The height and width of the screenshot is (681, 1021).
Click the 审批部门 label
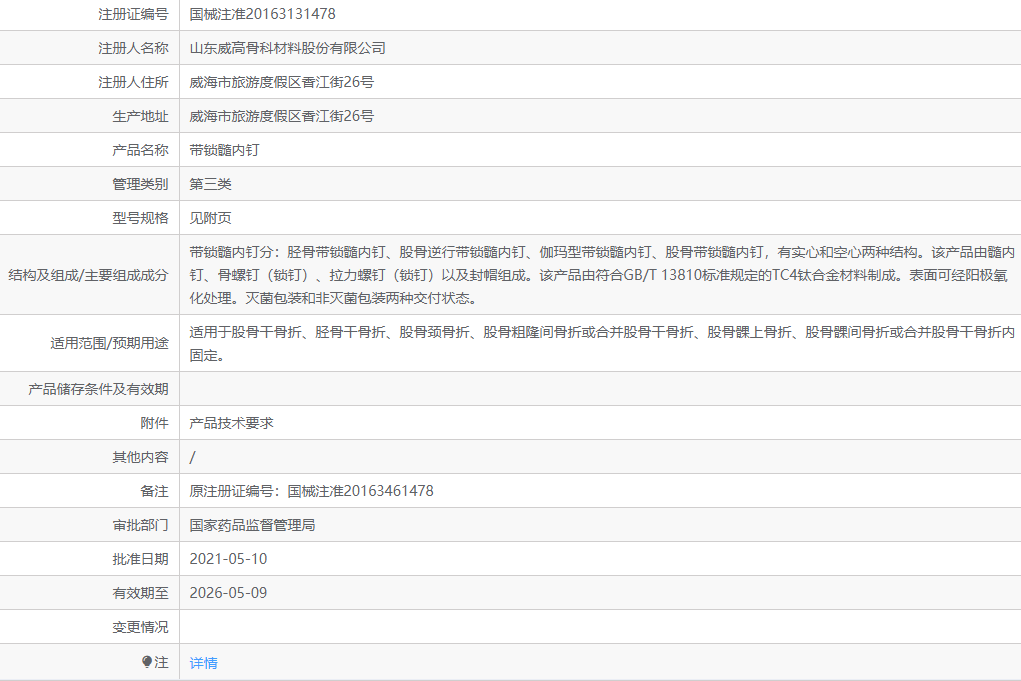click(x=140, y=525)
